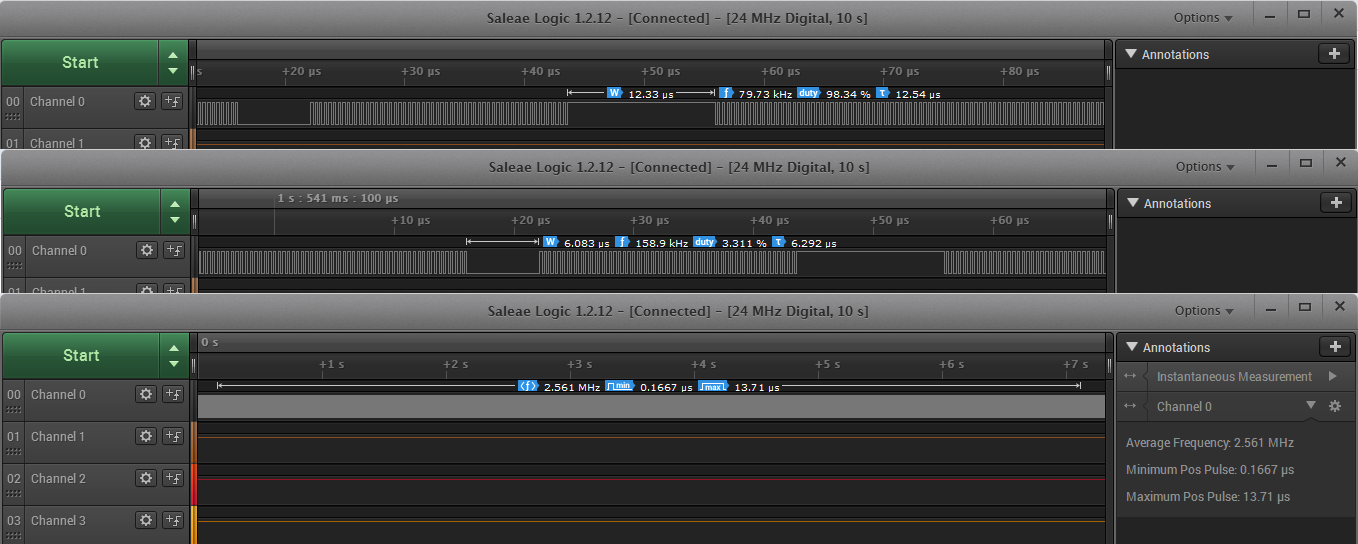Click Minimum Pos Pulse: 0.1667 µs text
This screenshot has height=544, width=1358.
(x=1210, y=470)
